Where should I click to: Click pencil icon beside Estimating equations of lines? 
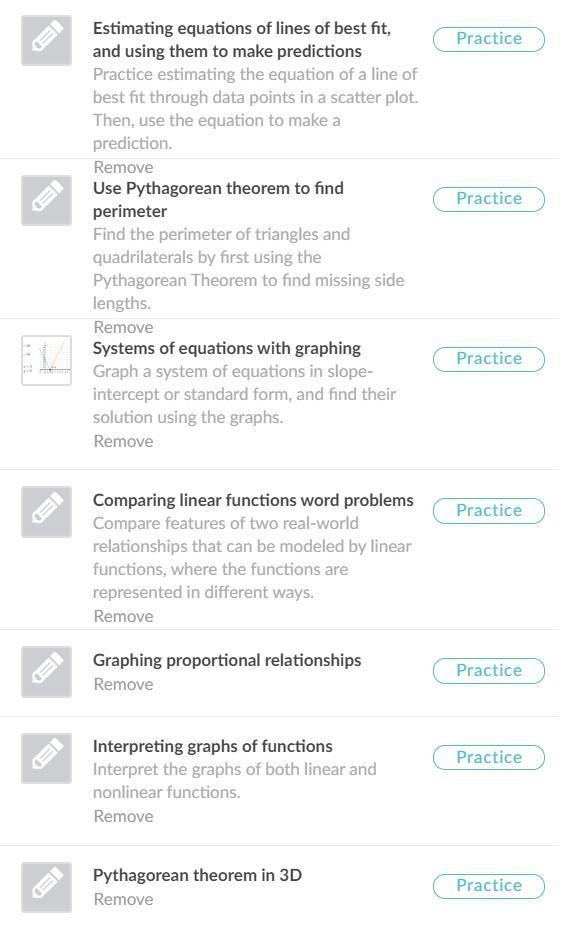46,40
